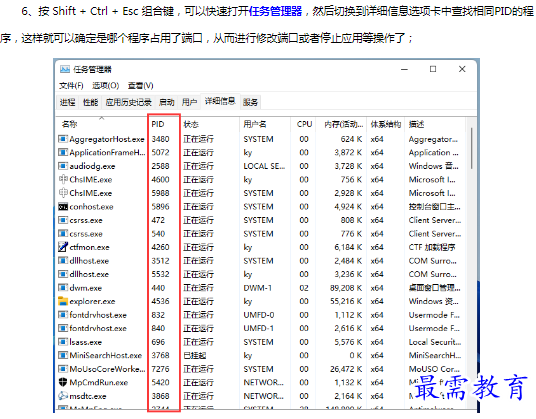Image resolution: width=536 pixels, height=419 pixels.
Task: Open the 选项(O) menu
Action: tap(106, 85)
